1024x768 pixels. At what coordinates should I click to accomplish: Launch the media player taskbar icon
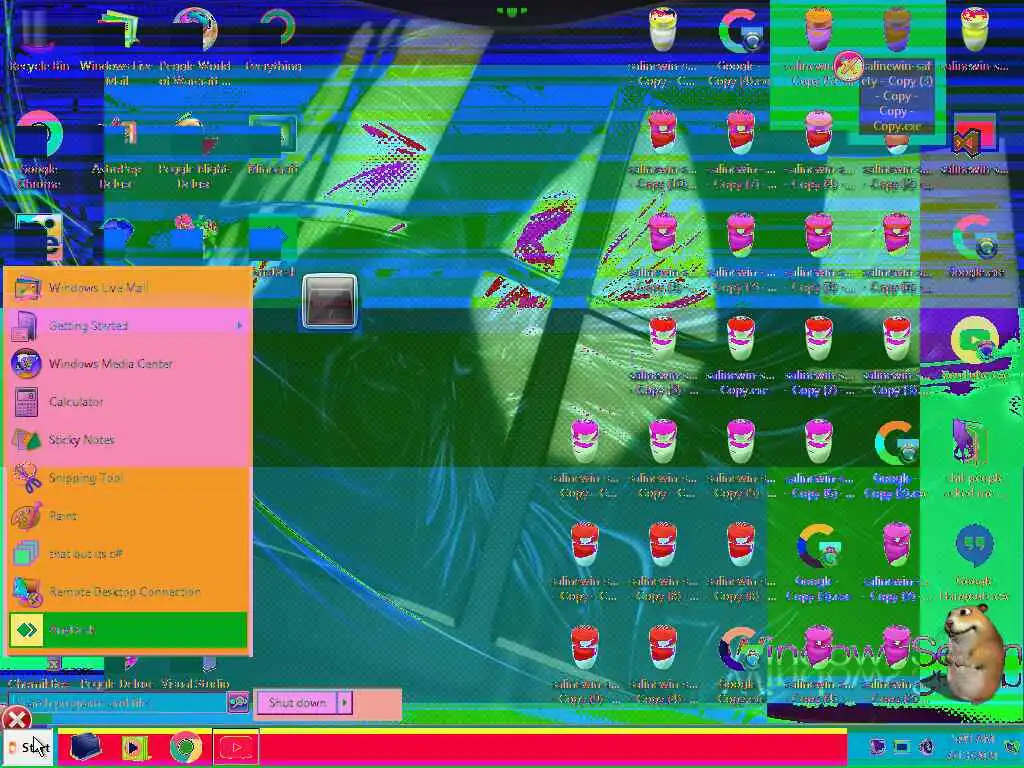coord(134,747)
